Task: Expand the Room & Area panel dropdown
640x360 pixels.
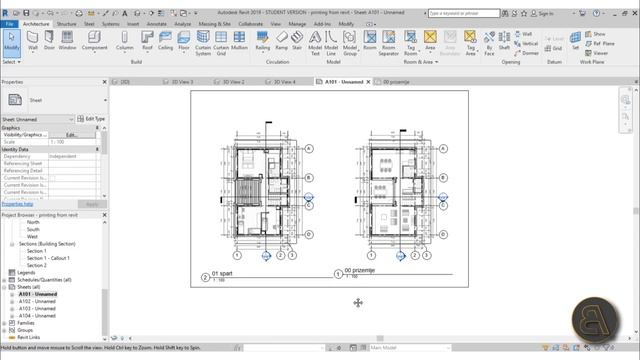Action: coord(421,62)
